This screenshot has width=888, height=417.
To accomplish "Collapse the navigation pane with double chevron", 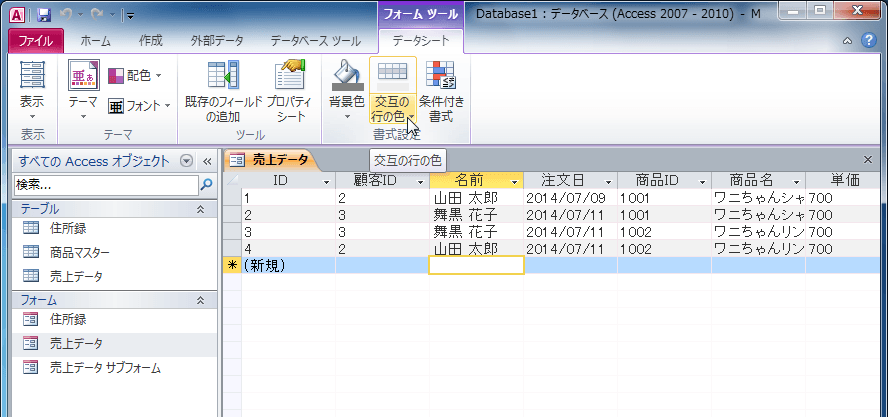I will 207,161.
